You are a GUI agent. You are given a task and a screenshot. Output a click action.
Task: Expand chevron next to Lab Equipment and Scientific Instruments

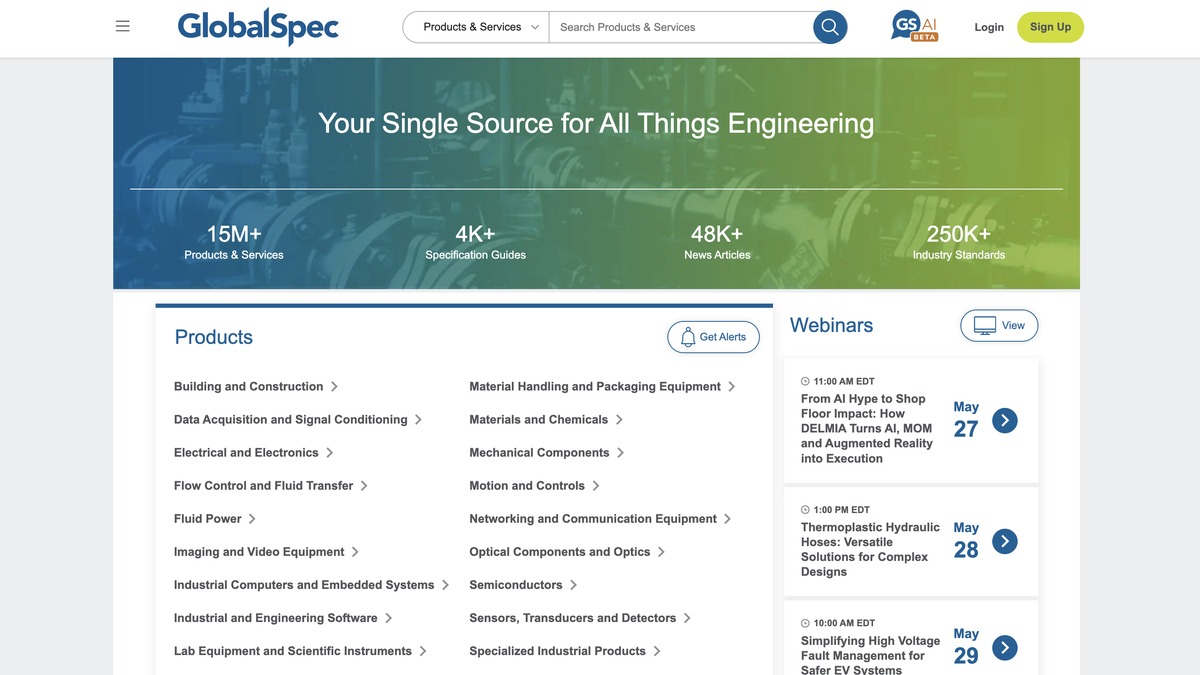[423, 651]
